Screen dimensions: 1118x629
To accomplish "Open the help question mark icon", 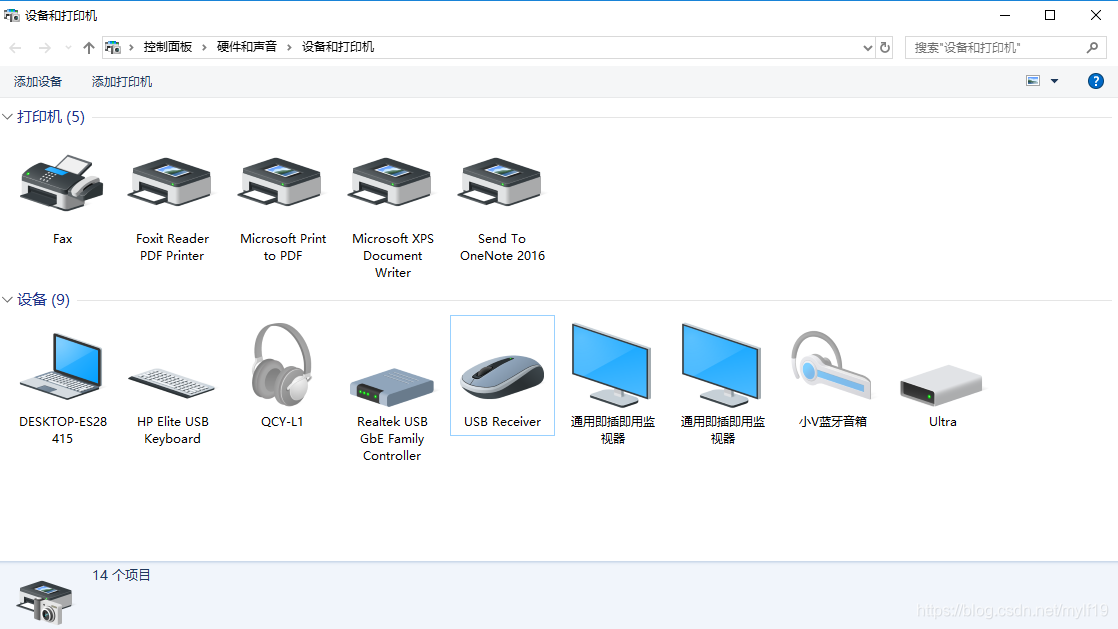I will pyautogui.click(x=1095, y=81).
